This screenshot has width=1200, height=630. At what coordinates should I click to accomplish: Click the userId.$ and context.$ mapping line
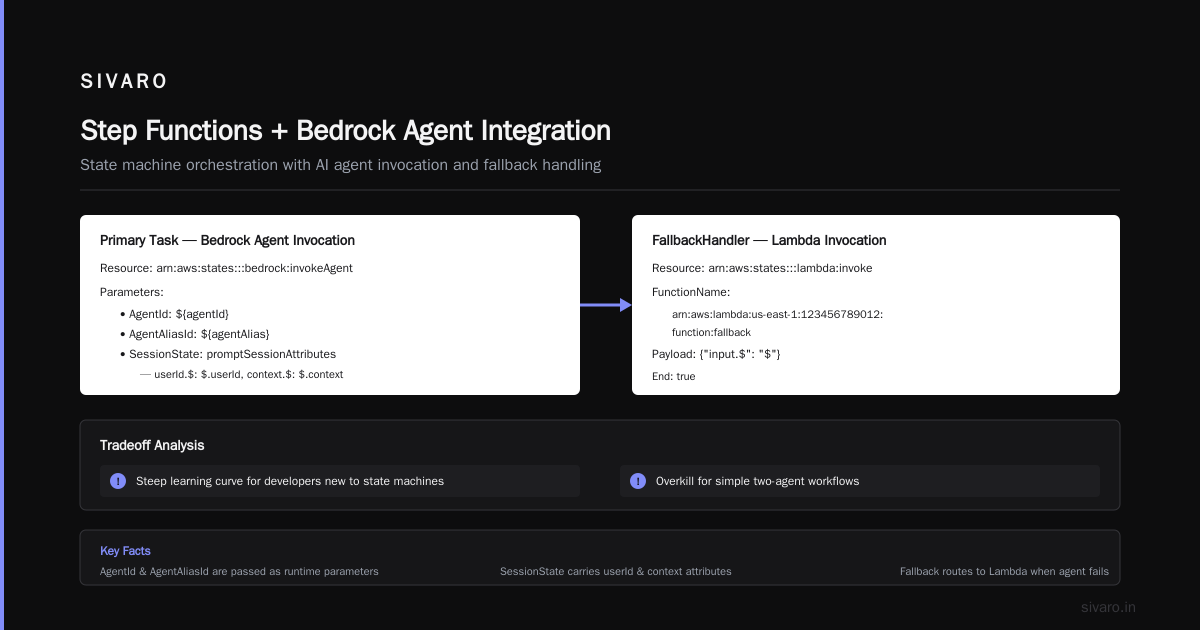[241, 374]
